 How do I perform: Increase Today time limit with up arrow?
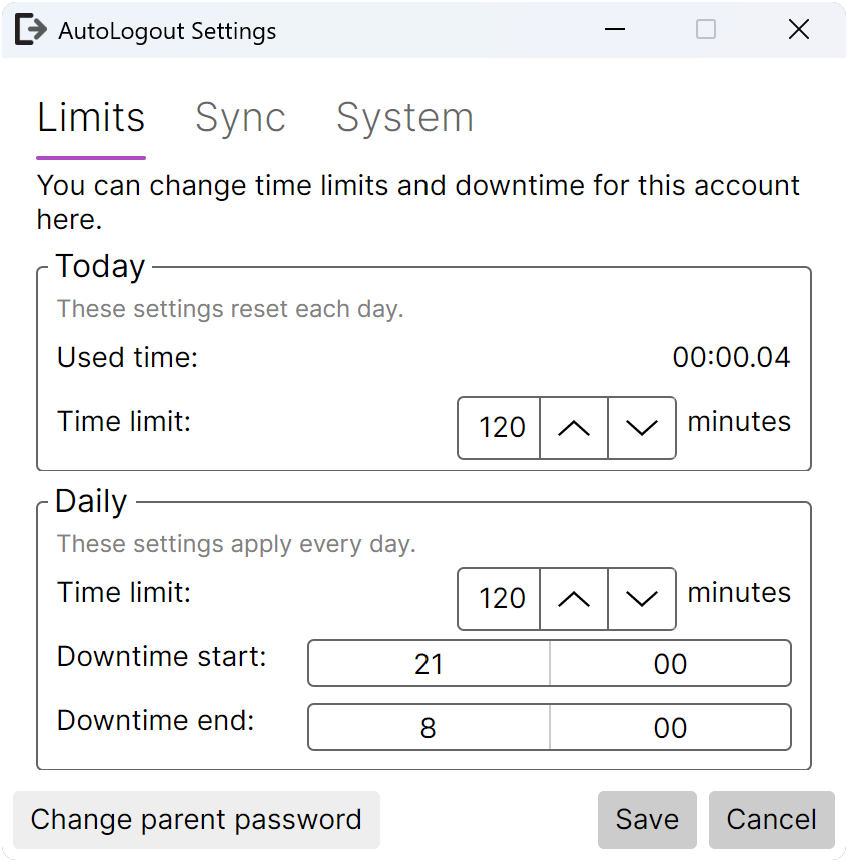click(574, 428)
